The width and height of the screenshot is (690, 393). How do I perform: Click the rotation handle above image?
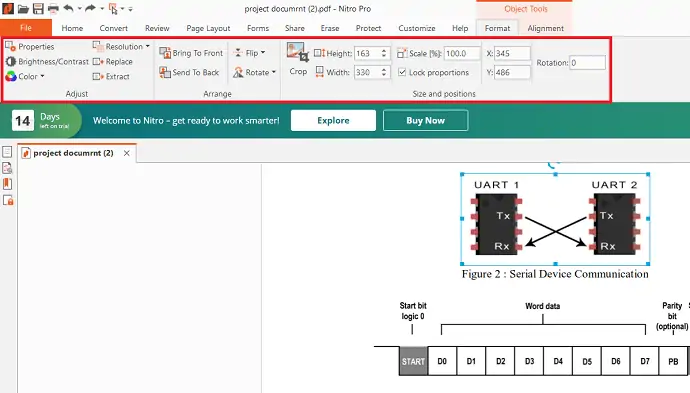tap(554, 165)
